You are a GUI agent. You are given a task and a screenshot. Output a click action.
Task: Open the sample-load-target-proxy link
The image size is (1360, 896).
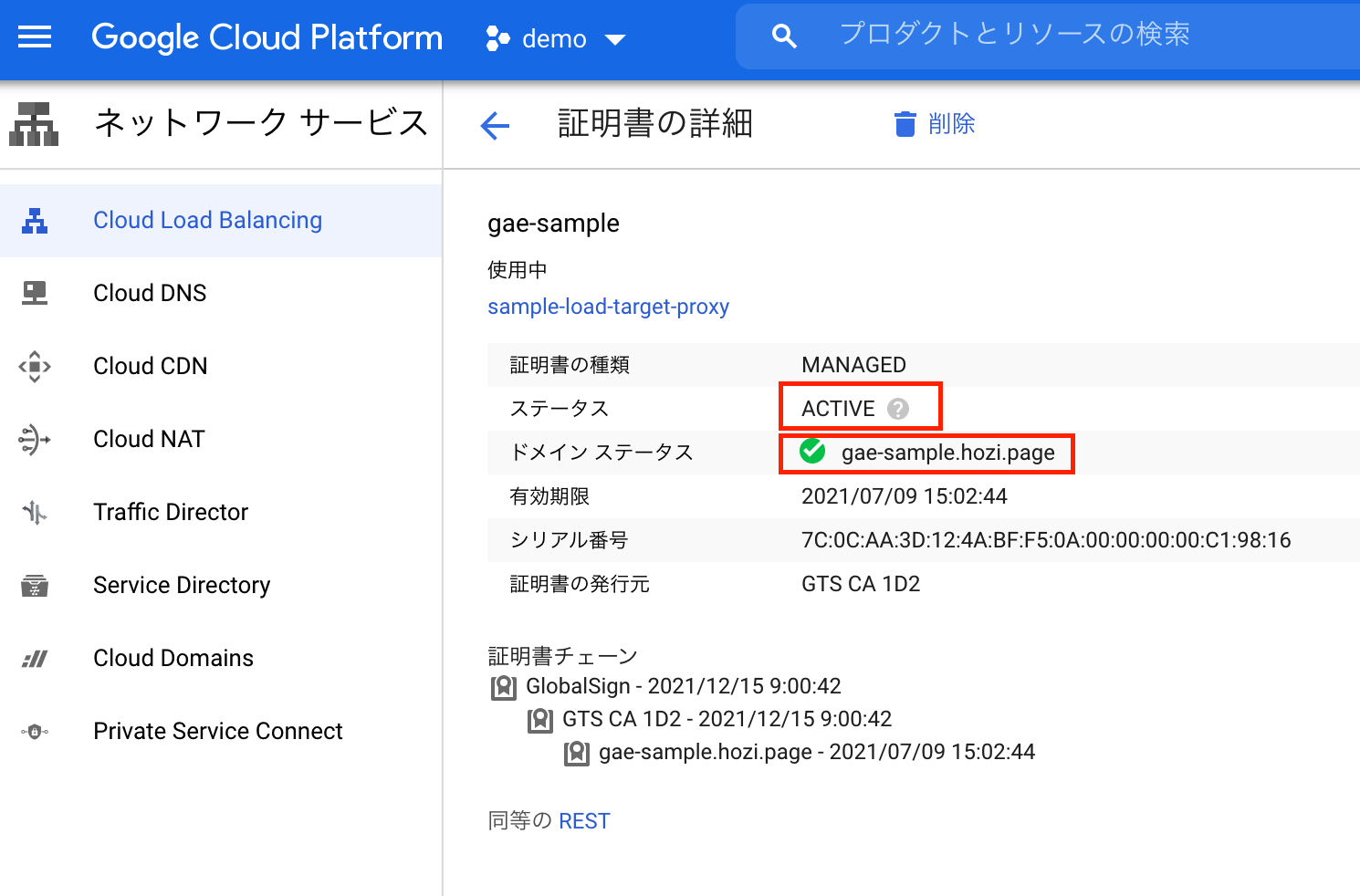click(609, 307)
